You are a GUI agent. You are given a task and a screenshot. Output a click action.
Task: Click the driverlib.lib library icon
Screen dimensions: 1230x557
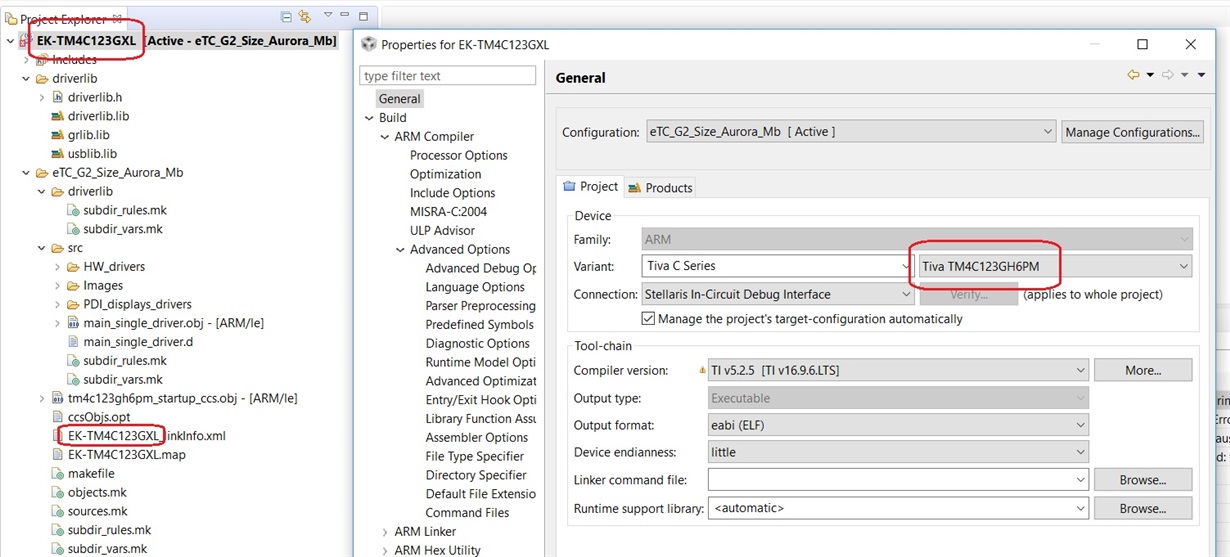pos(58,116)
